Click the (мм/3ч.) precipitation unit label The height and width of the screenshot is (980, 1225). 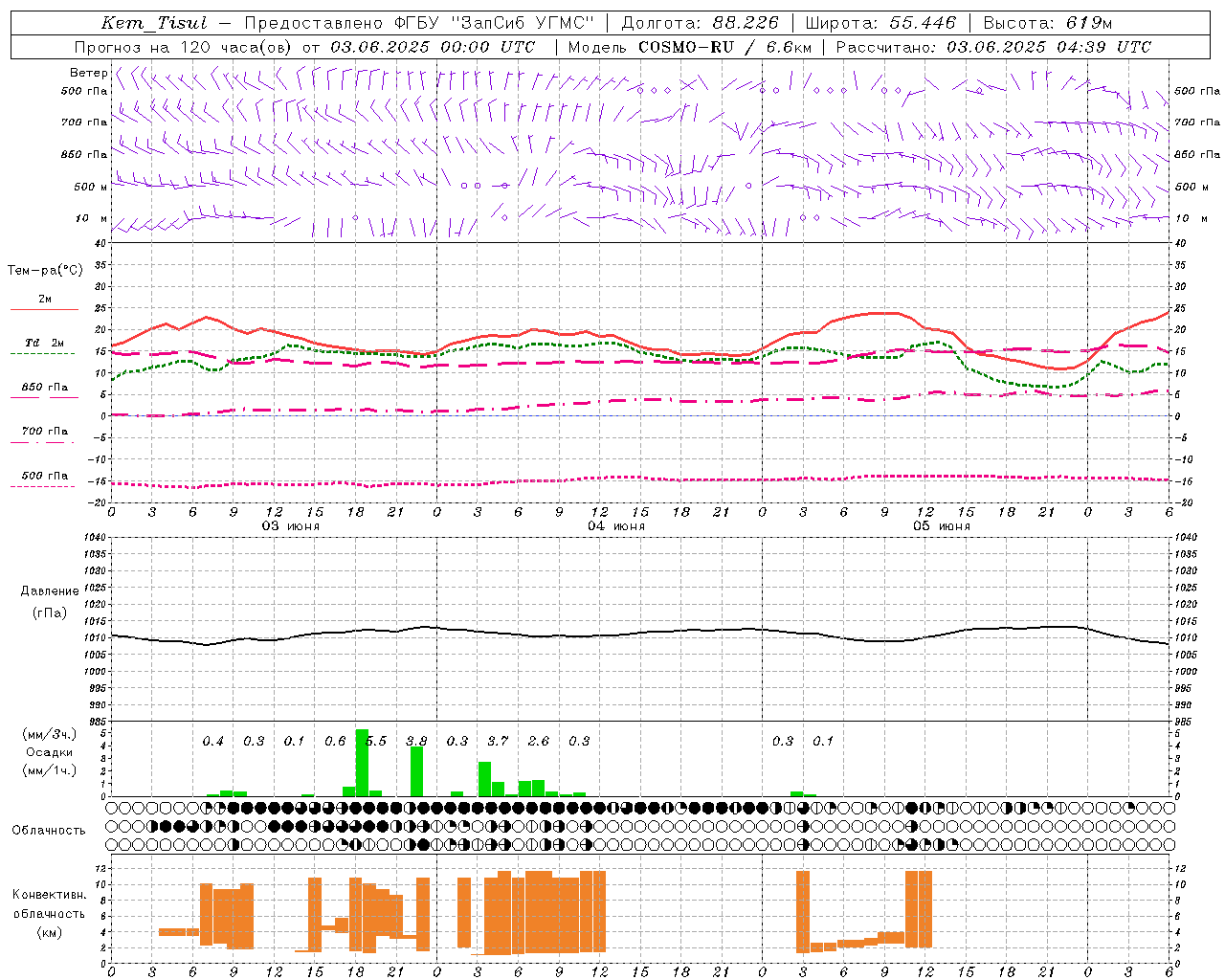(49, 734)
